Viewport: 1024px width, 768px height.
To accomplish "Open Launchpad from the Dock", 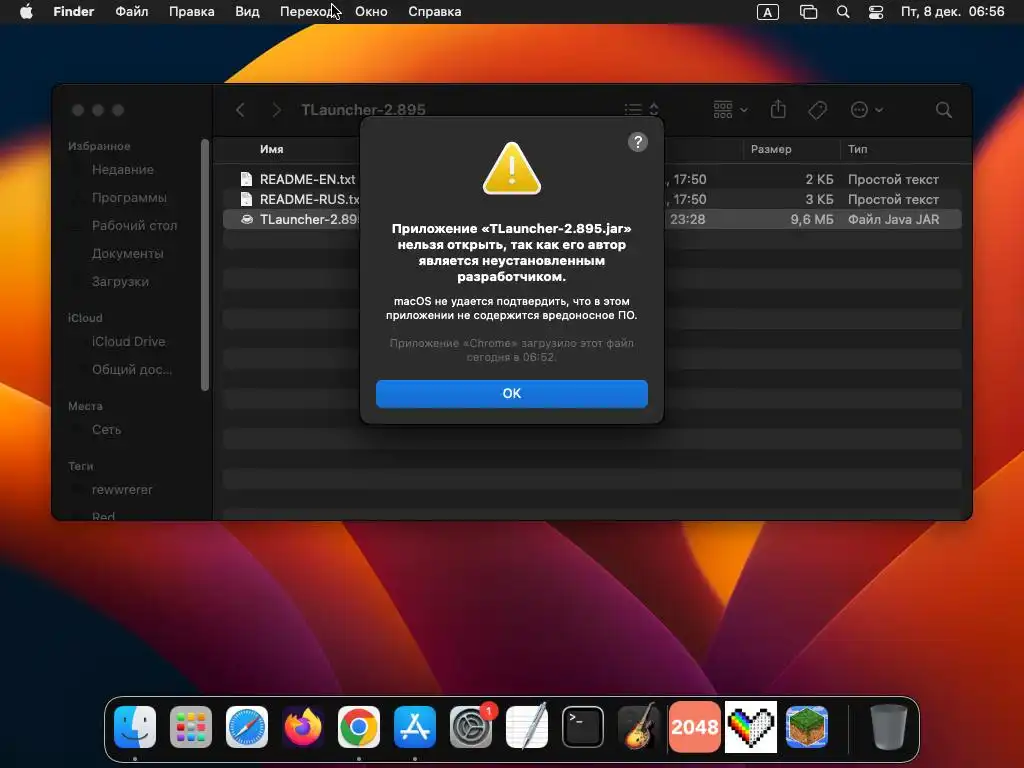I will [x=191, y=727].
